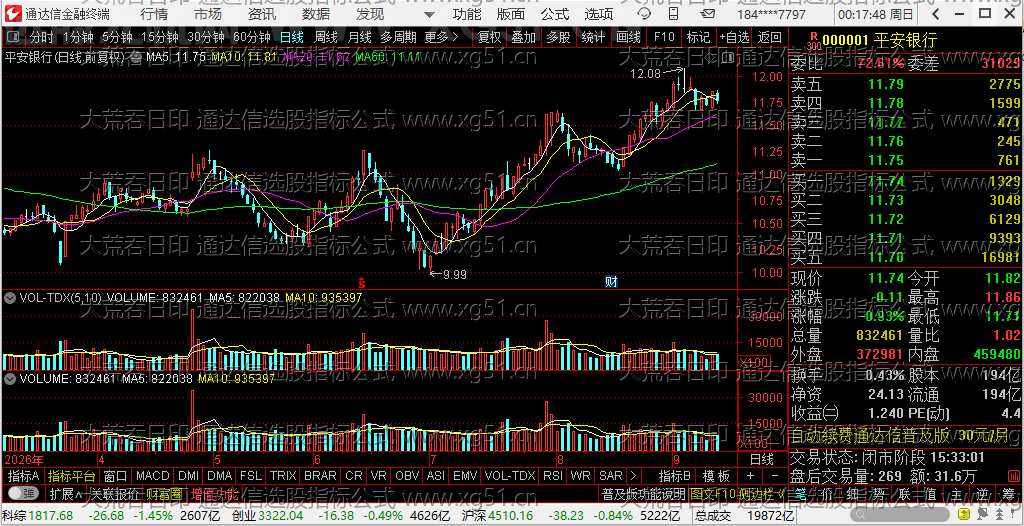Open the 关联报价 tab
1024x526 pixels.
114,493
